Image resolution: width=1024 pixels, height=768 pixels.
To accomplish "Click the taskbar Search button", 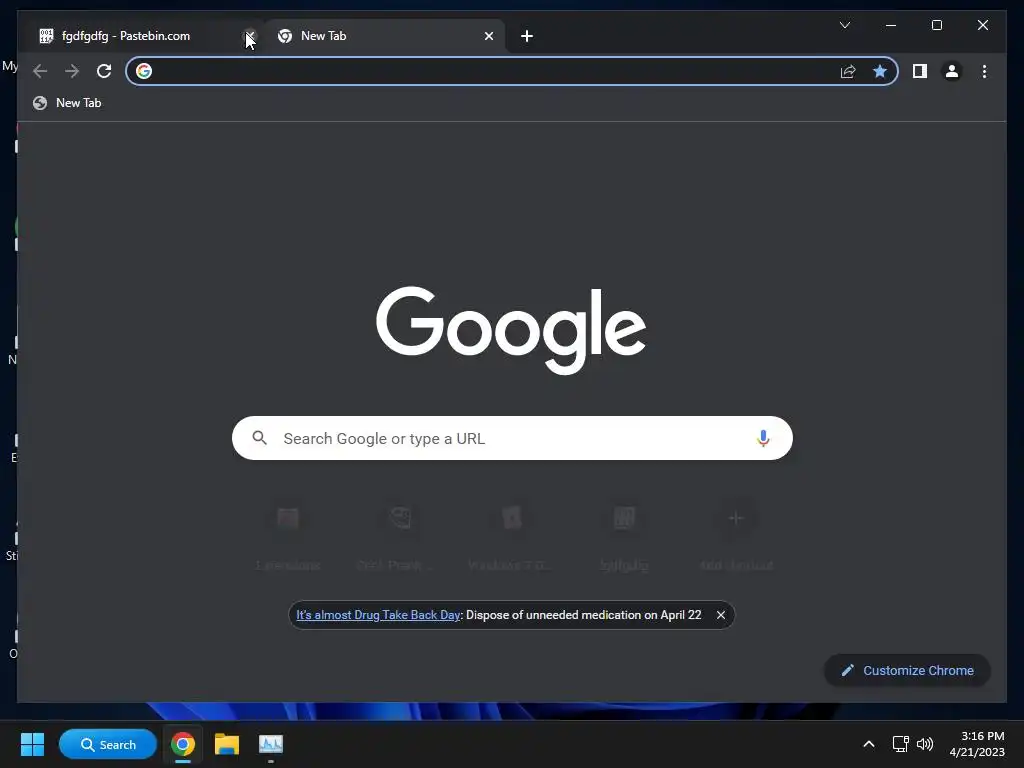I will pos(108,744).
